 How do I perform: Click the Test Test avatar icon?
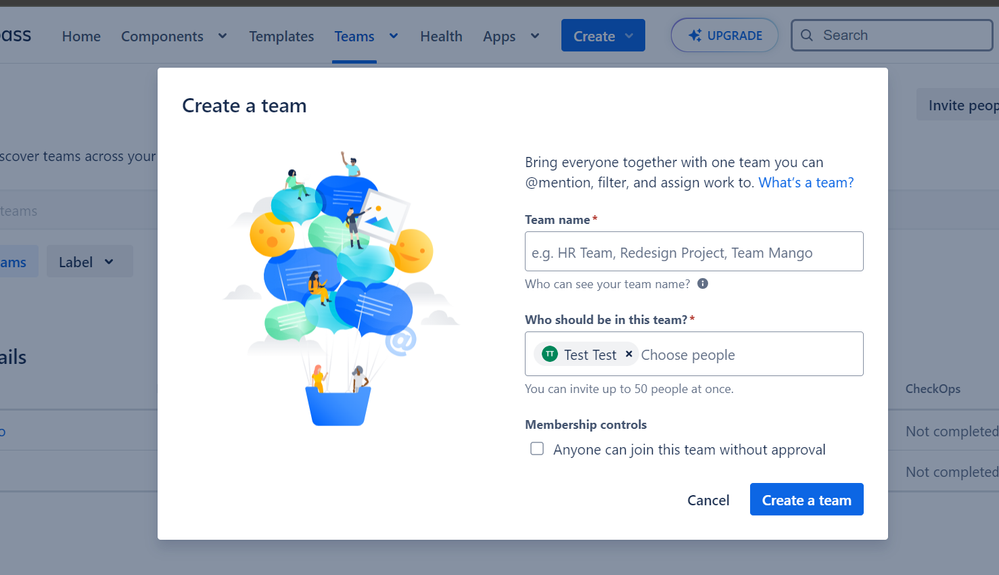point(549,353)
